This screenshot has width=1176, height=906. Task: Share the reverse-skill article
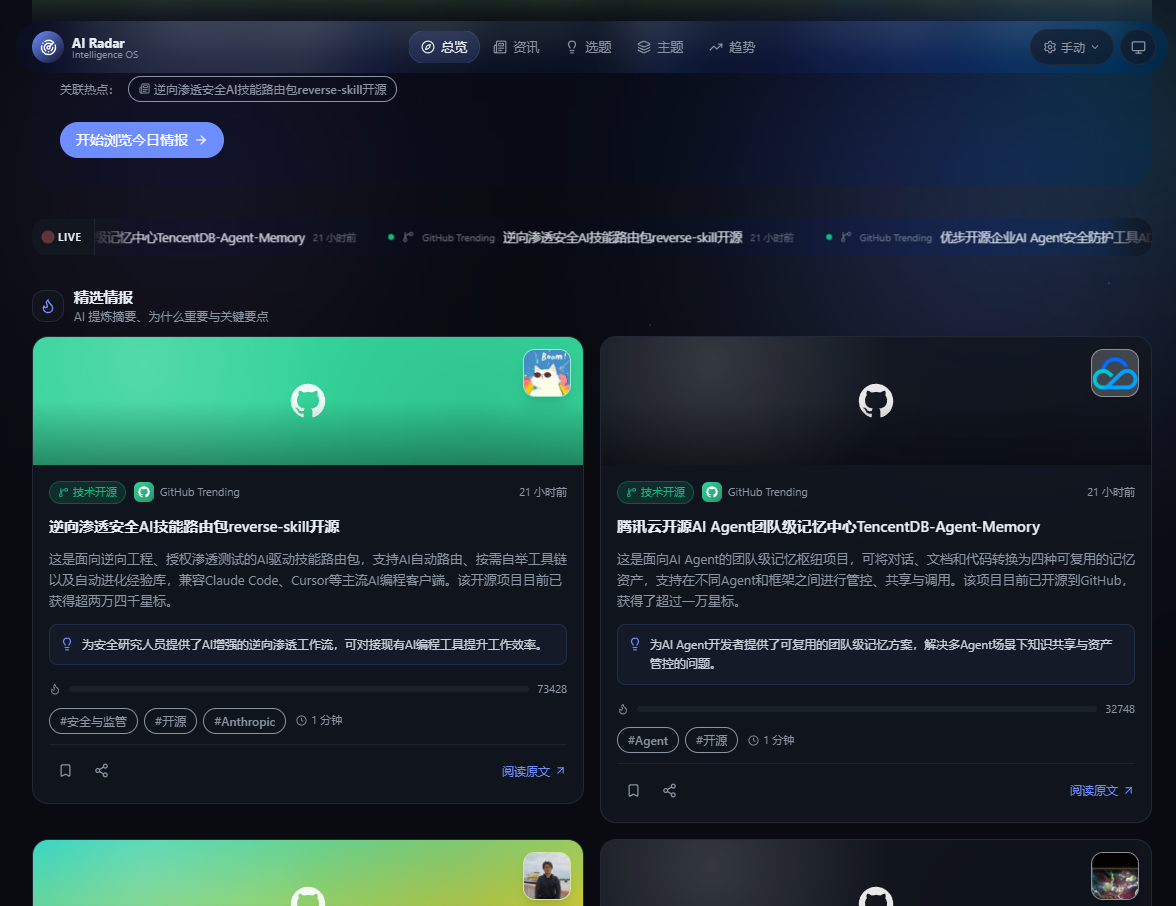pyautogui.click(x=101, y=770)
